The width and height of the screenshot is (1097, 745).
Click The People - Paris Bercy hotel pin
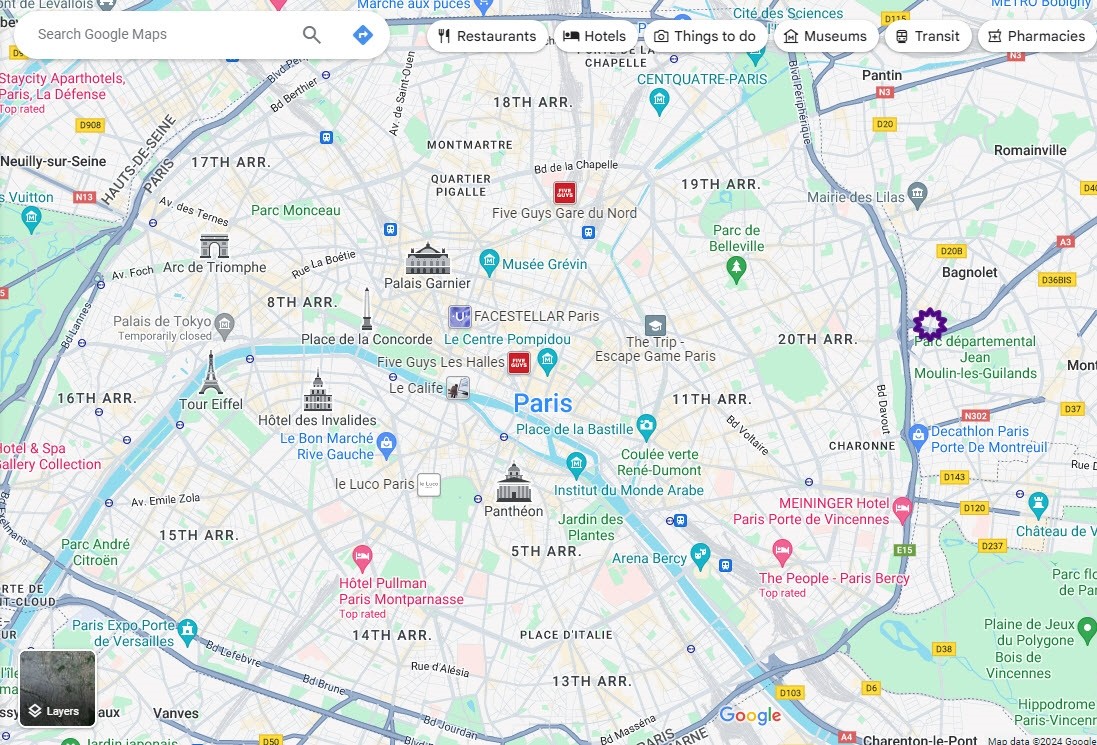[782, 552]
